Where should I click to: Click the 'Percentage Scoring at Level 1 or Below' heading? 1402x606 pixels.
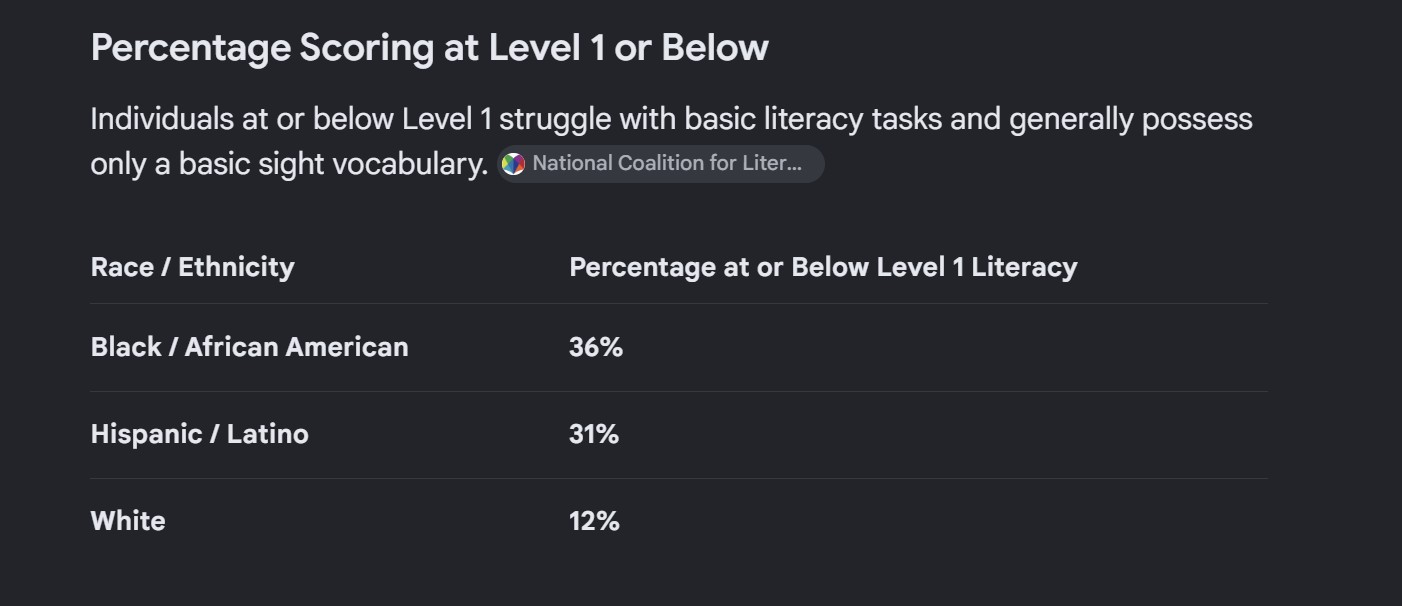[x=429, y=48]
